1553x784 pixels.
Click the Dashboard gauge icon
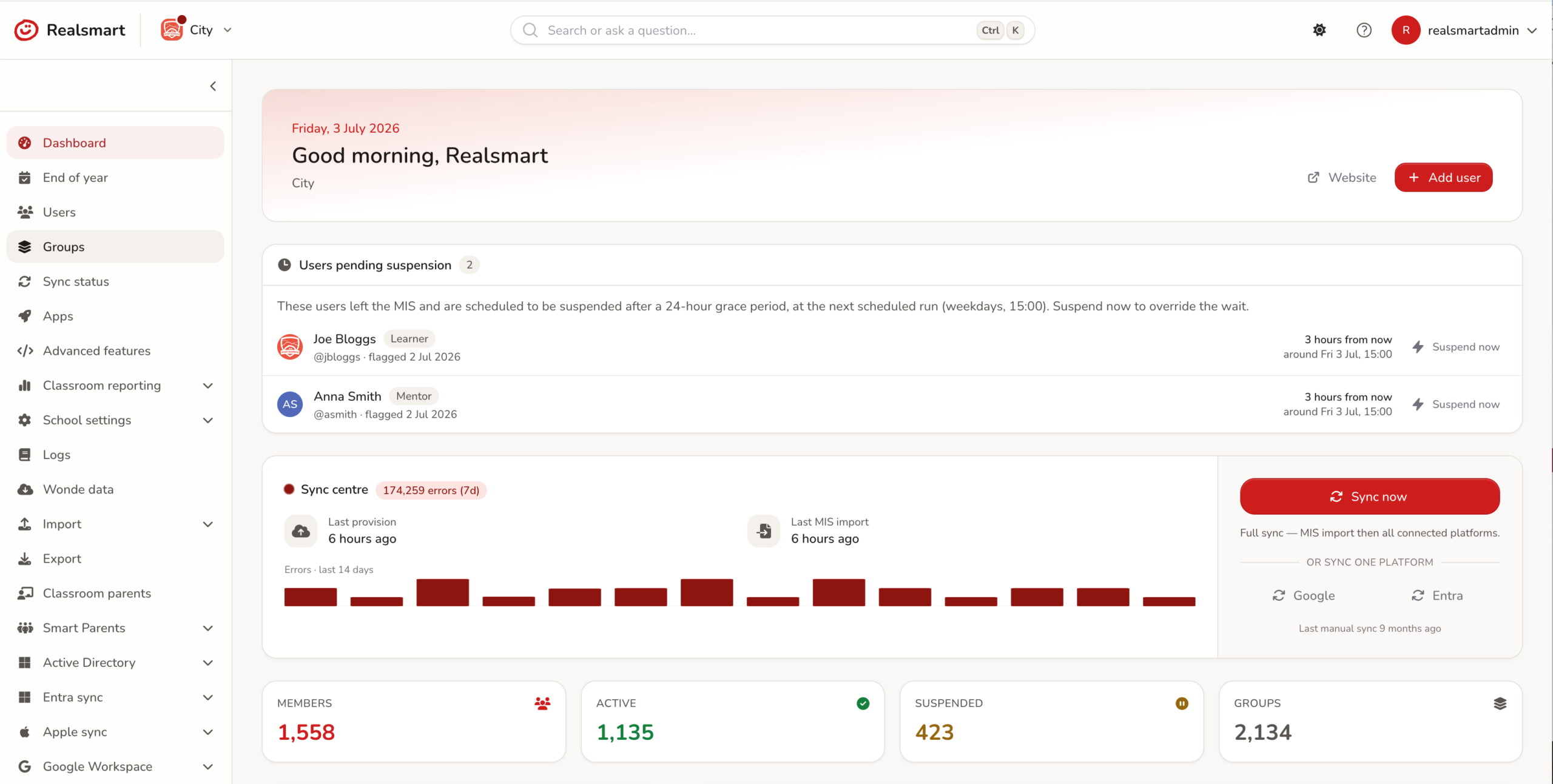tap(25, 142)
